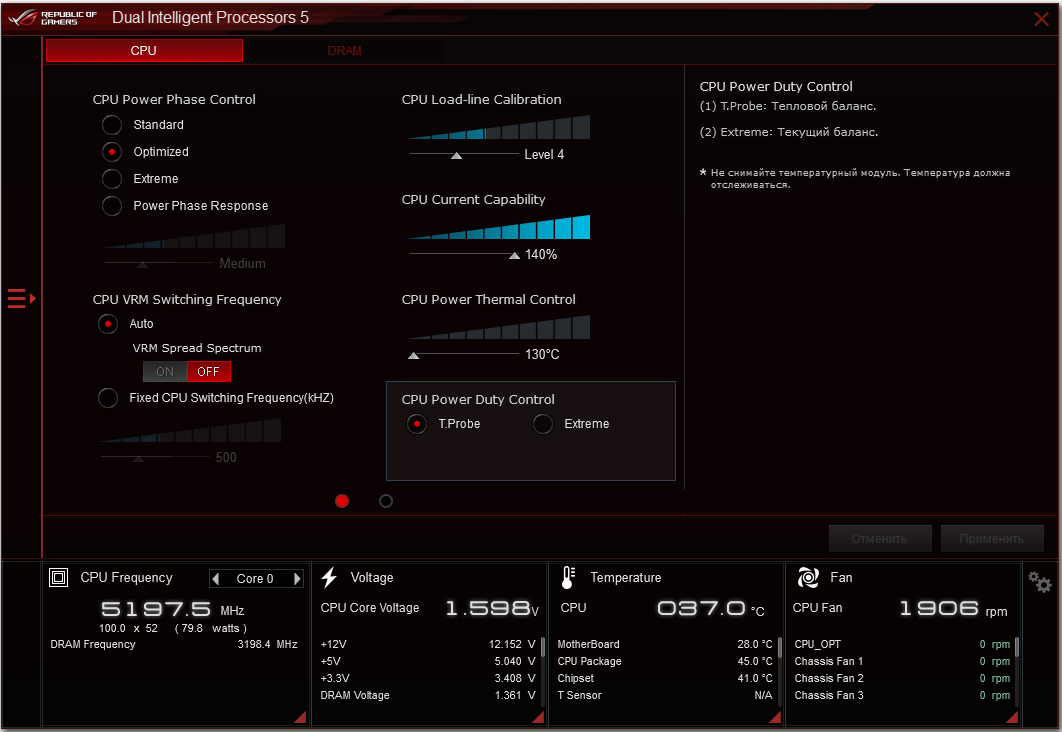Click the Chipset temperature row
The height and width of the screenshot is (732, 1062).
pyautogui.click(x=665, y=678)
